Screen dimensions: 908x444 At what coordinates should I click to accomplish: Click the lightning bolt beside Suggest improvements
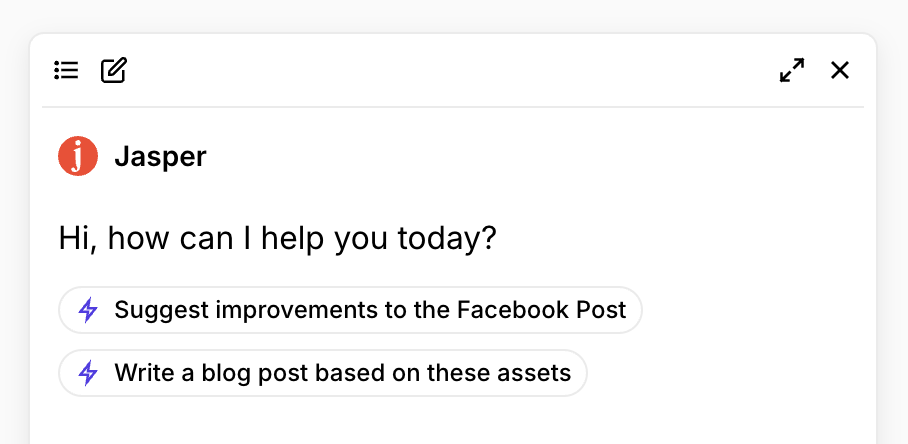[88, 310]
